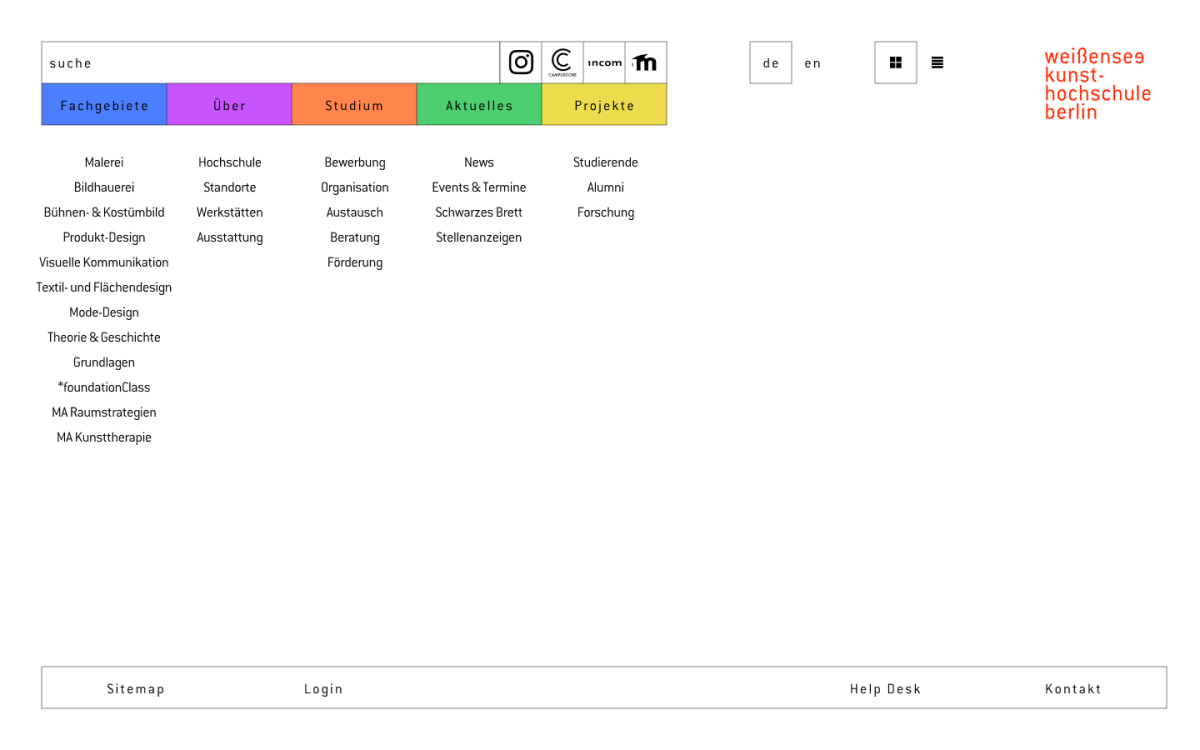1200x750 pixels.
Task: Open the incom platform icon
Action: point(604,62)
